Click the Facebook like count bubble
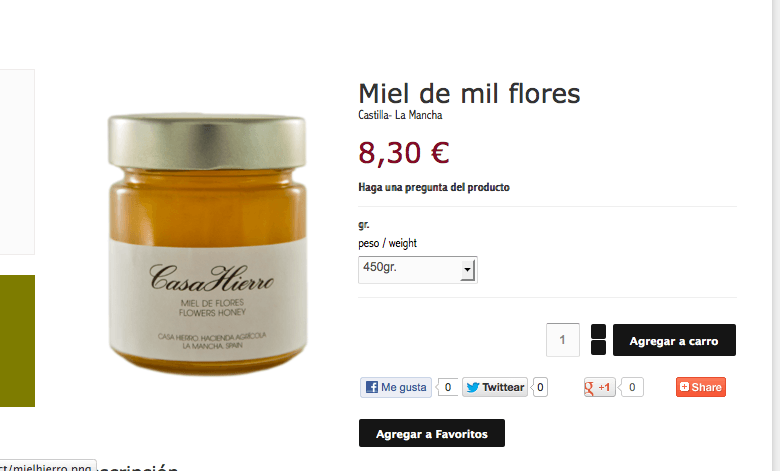 click(x=447, y=387)
